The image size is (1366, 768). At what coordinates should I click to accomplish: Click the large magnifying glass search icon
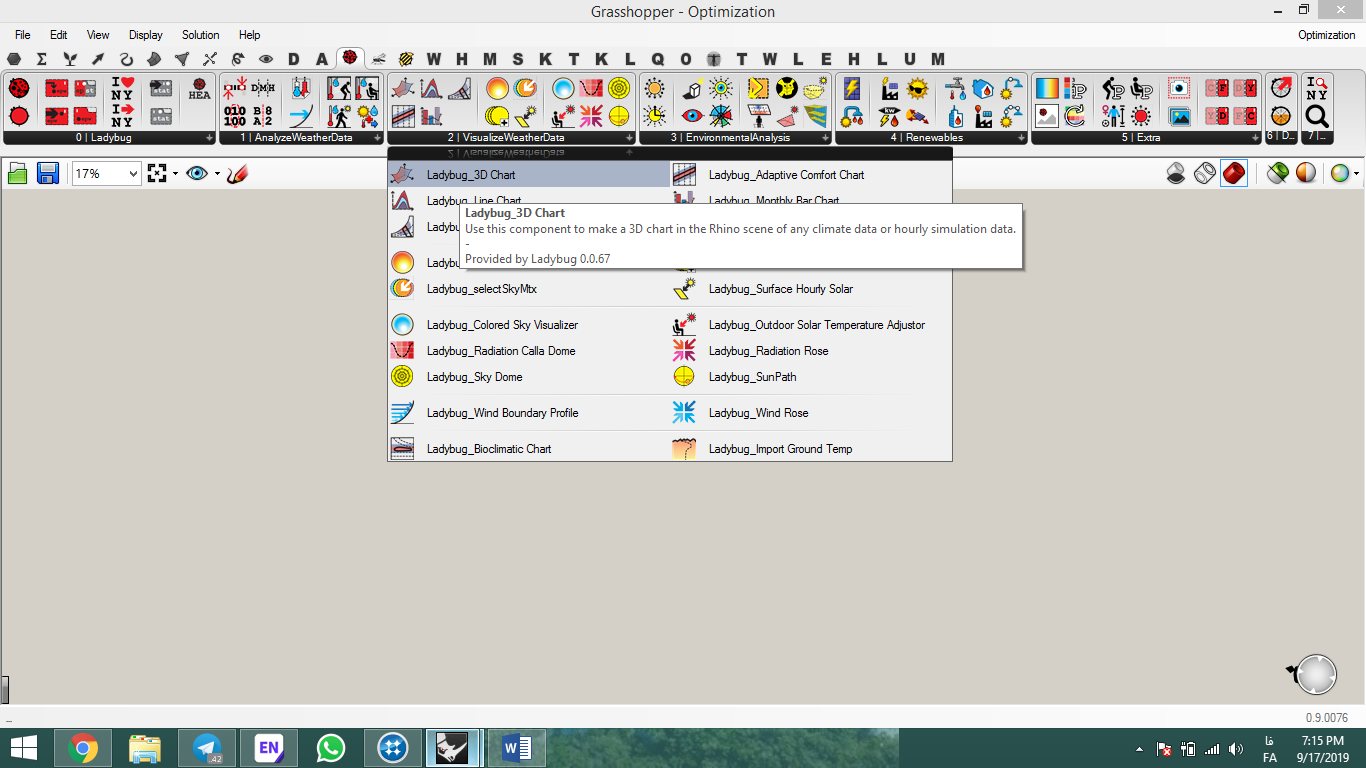[x=1317, y=115]
